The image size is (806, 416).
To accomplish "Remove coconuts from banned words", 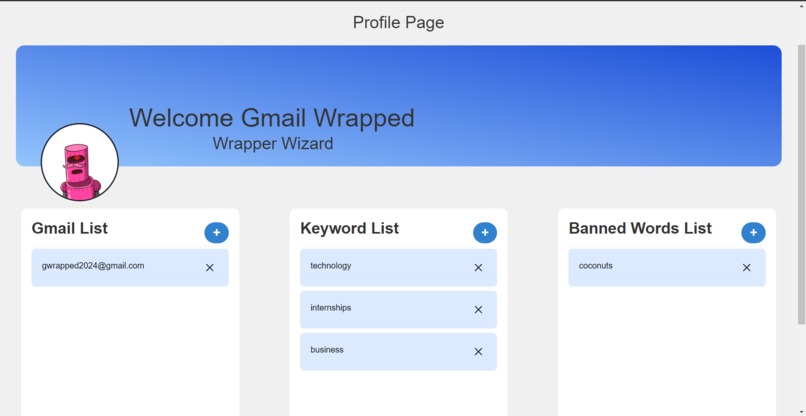I will click(x=746, y=267).
